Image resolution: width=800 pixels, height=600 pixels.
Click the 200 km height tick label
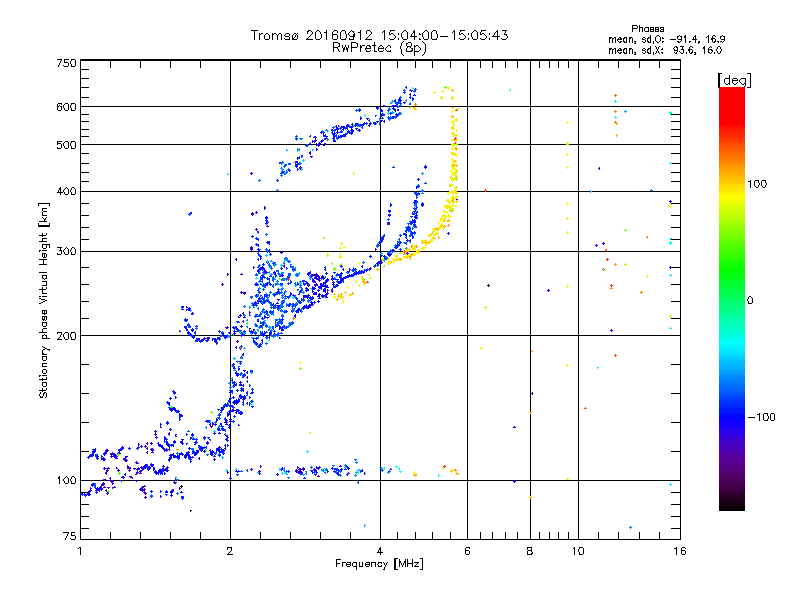tap(66, 336)
